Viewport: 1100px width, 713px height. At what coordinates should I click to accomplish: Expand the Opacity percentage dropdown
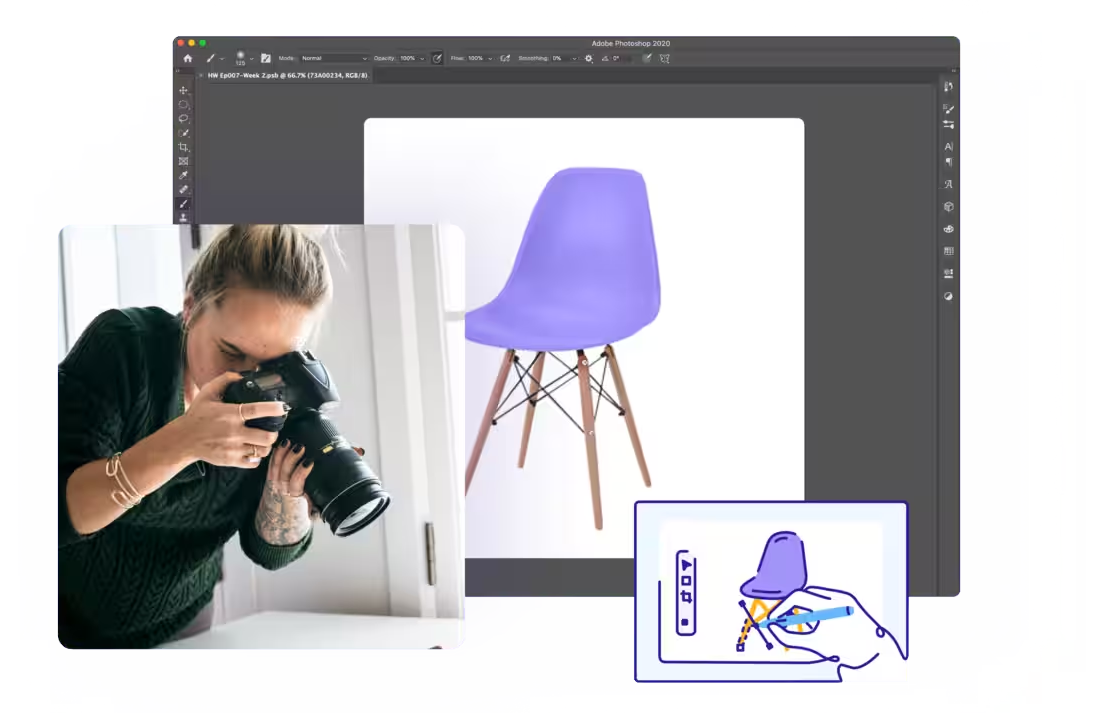point(422,58)
